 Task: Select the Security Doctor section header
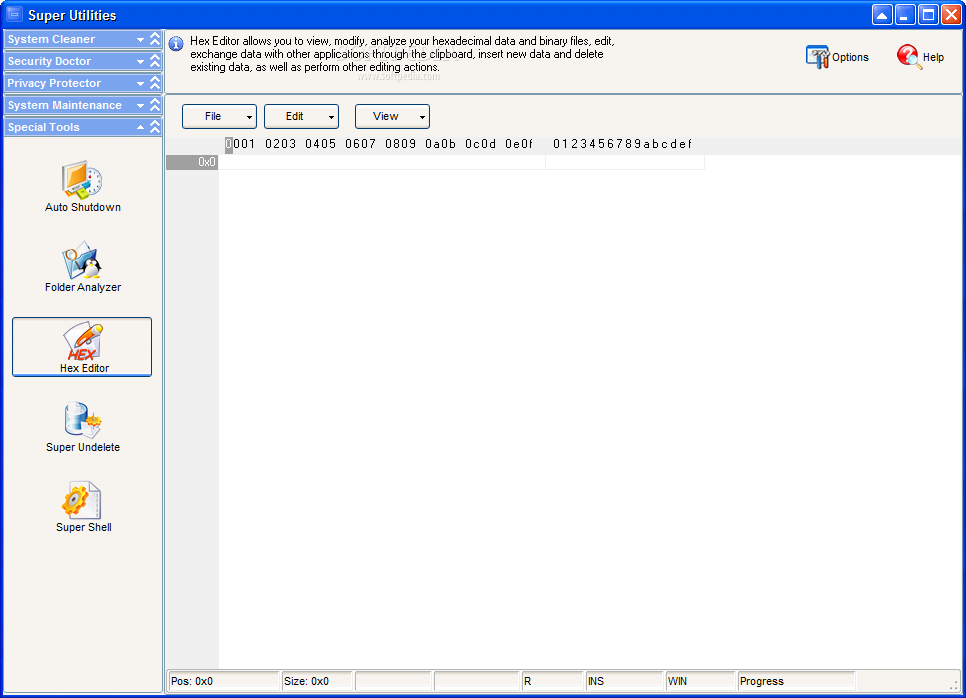point(83,61)
